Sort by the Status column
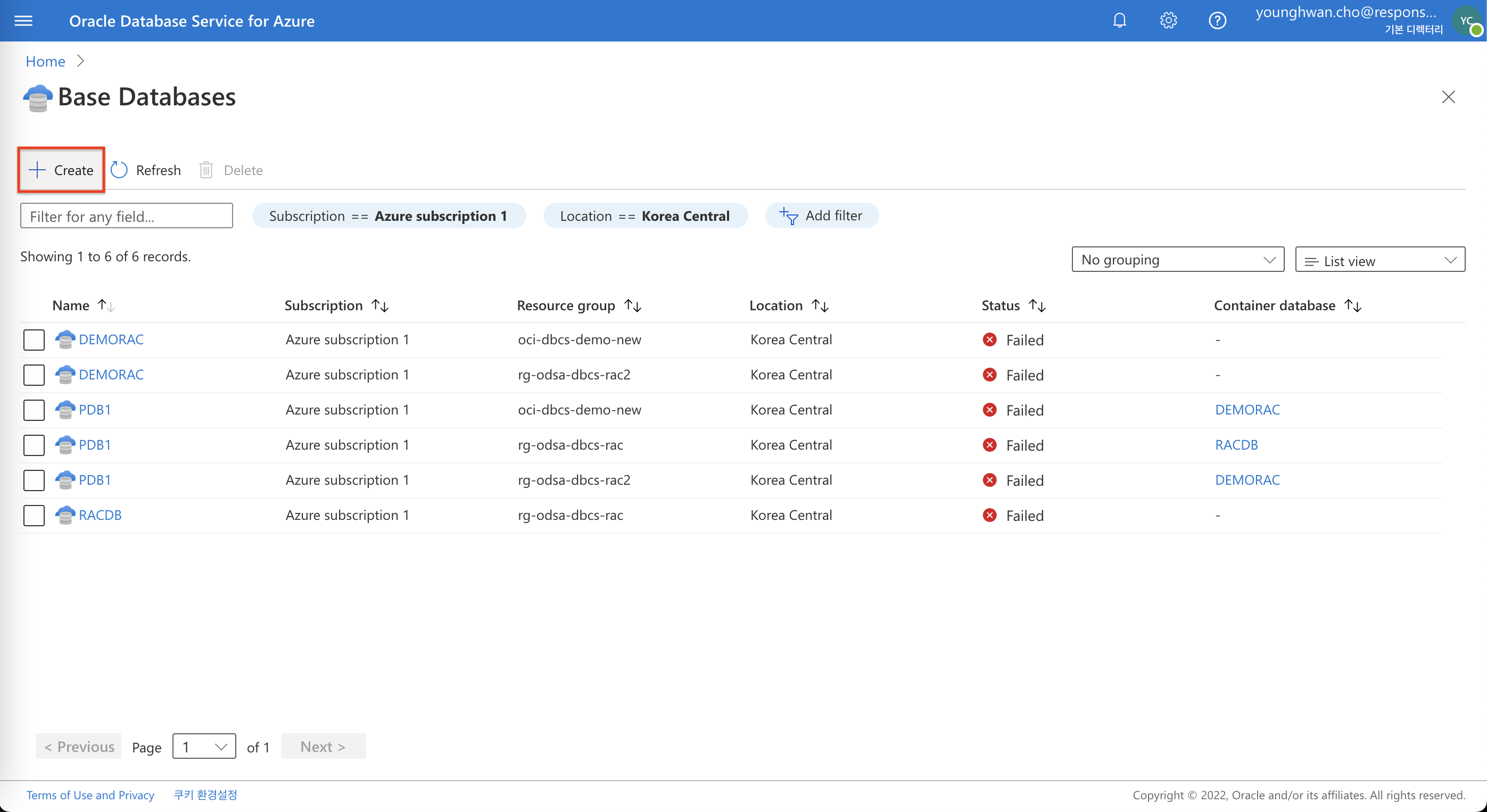Image resolution: width=1487 pixels, height=812 pixels. click(x=1014, y=305)
